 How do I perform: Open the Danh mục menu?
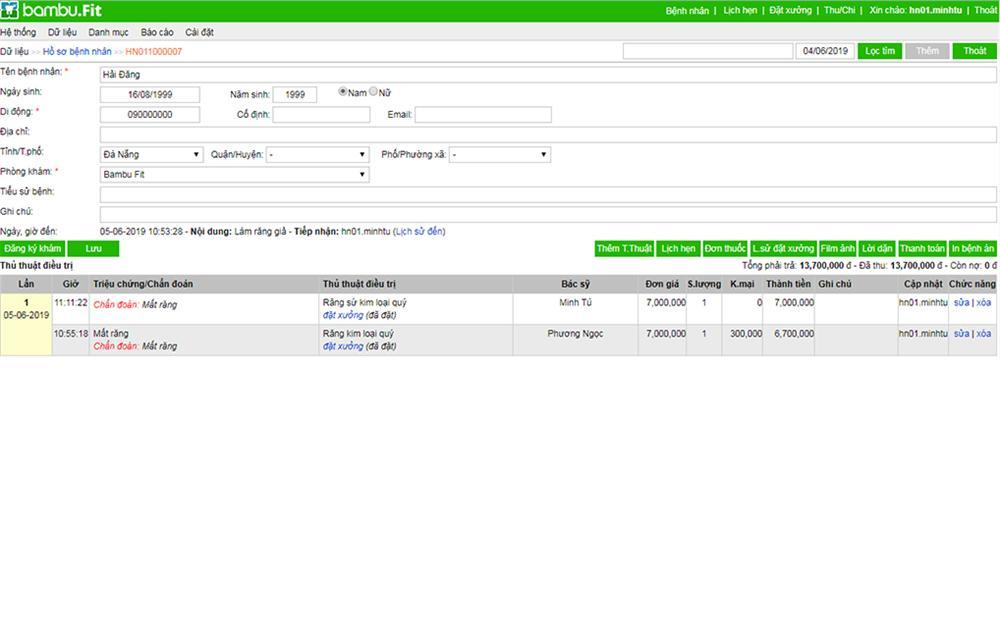108,32
